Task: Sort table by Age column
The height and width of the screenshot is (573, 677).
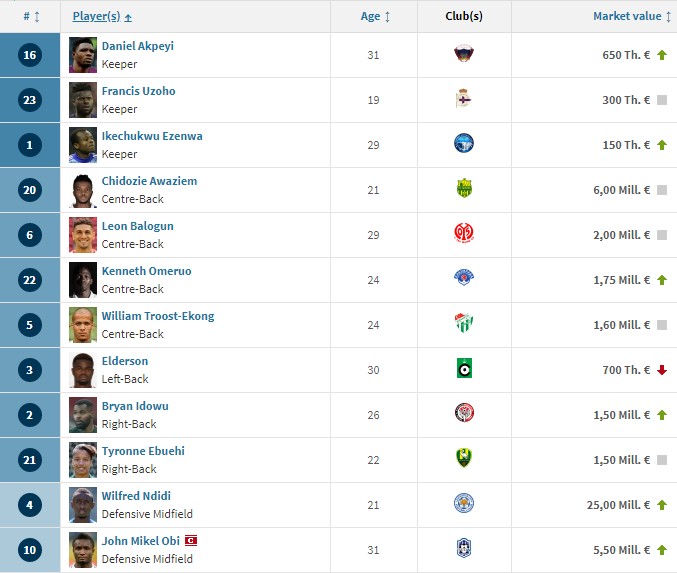Action: point(375,16)
